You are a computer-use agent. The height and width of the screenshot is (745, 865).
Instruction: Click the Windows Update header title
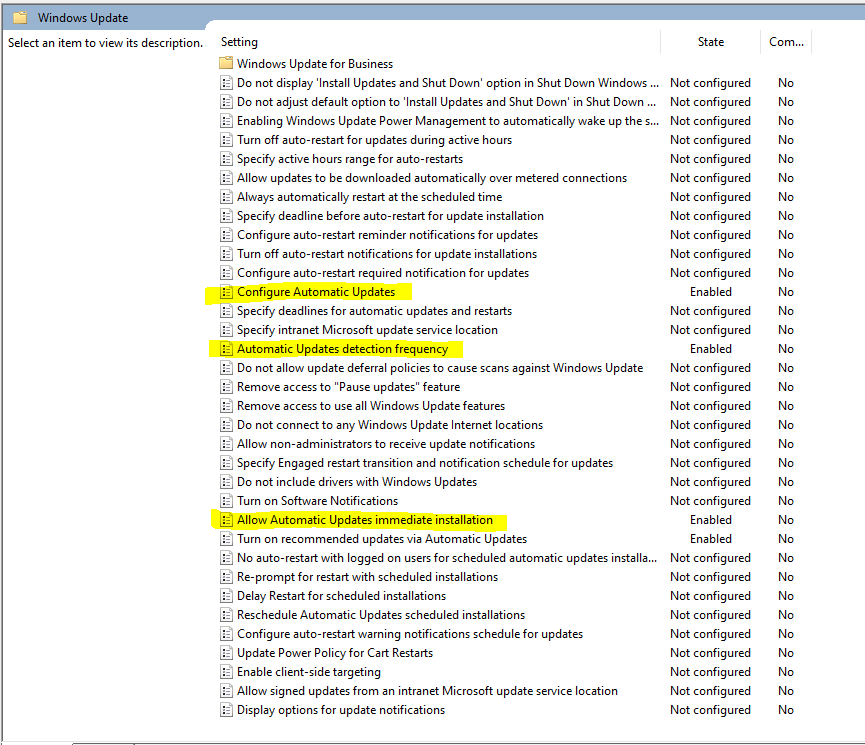tap(83, 18)
